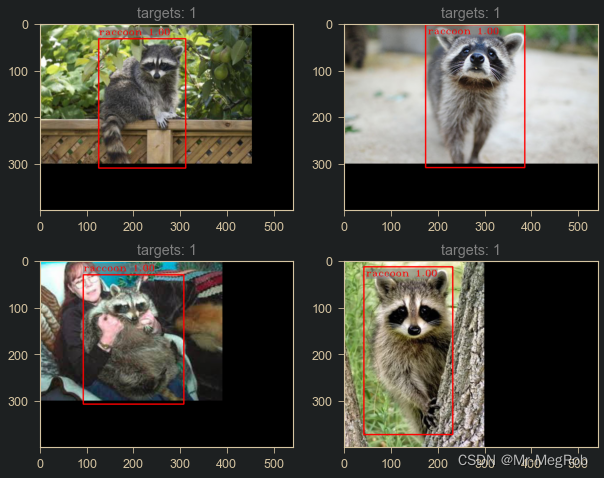Click the raccoon beside tree trunk photo
The width and height of the screenshot is (604, 478).
coord(414,354)
